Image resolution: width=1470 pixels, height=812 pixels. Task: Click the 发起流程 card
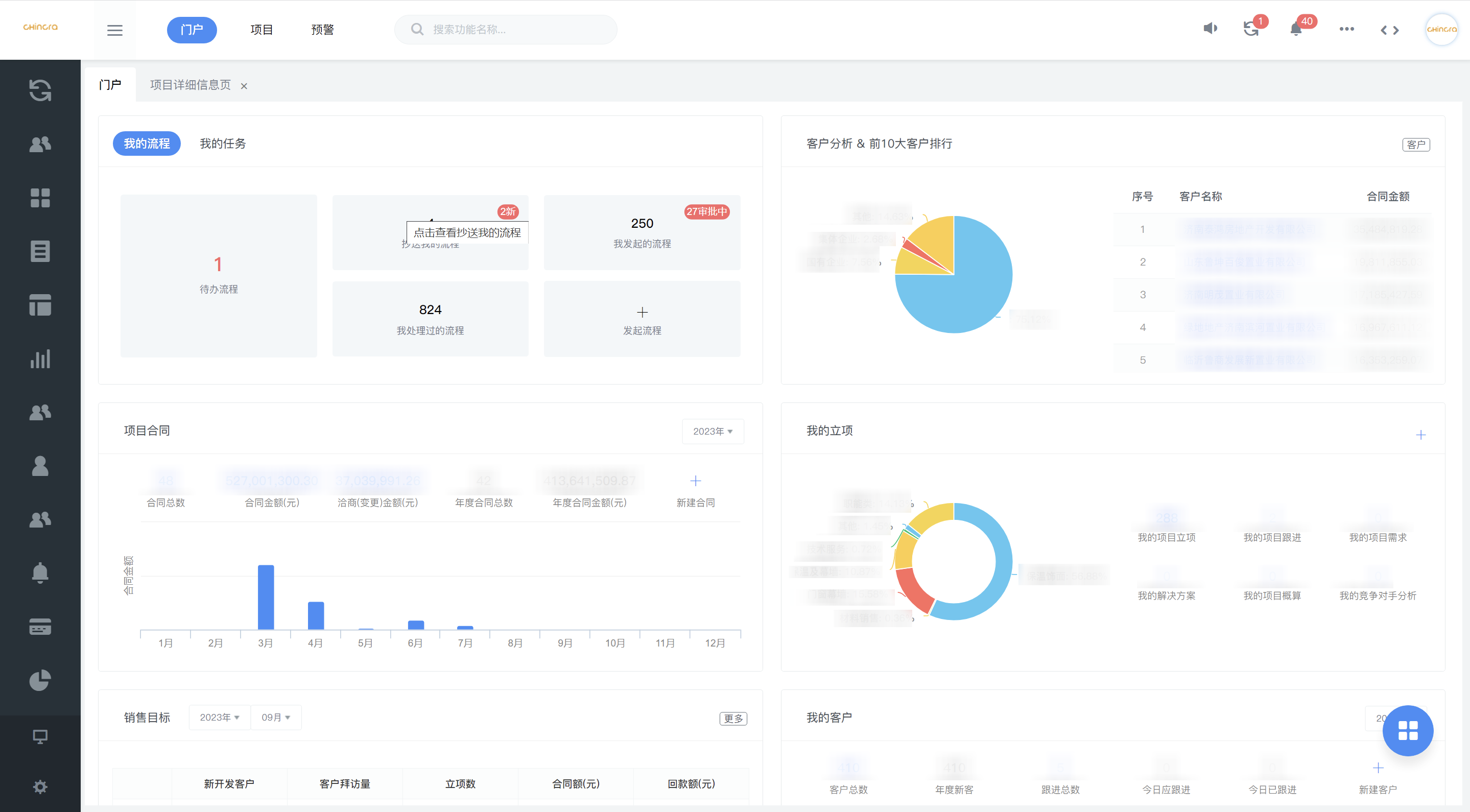pyautogui.click(x=642, y=320)
